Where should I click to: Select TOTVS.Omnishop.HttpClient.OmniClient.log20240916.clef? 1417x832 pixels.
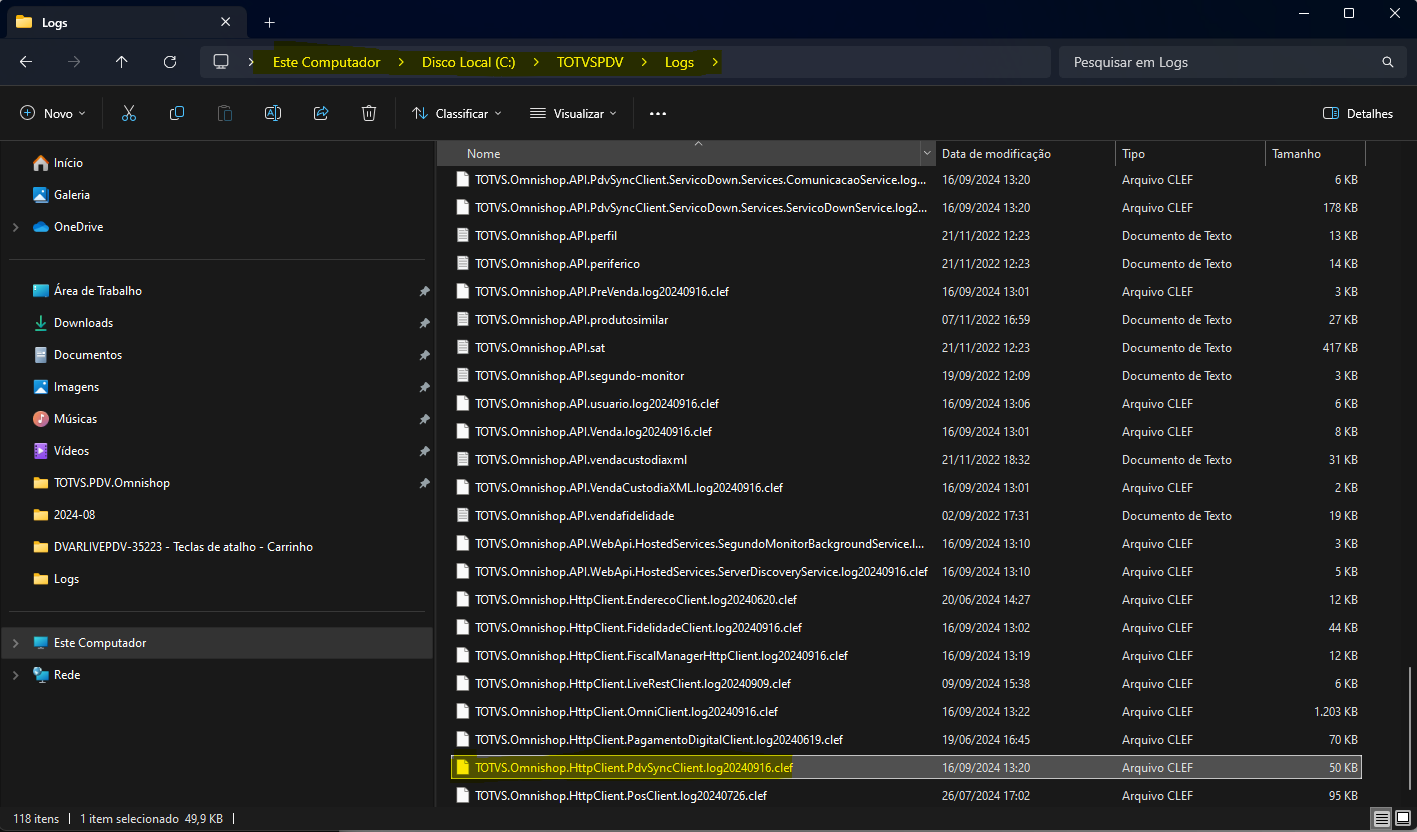[626, 712]
